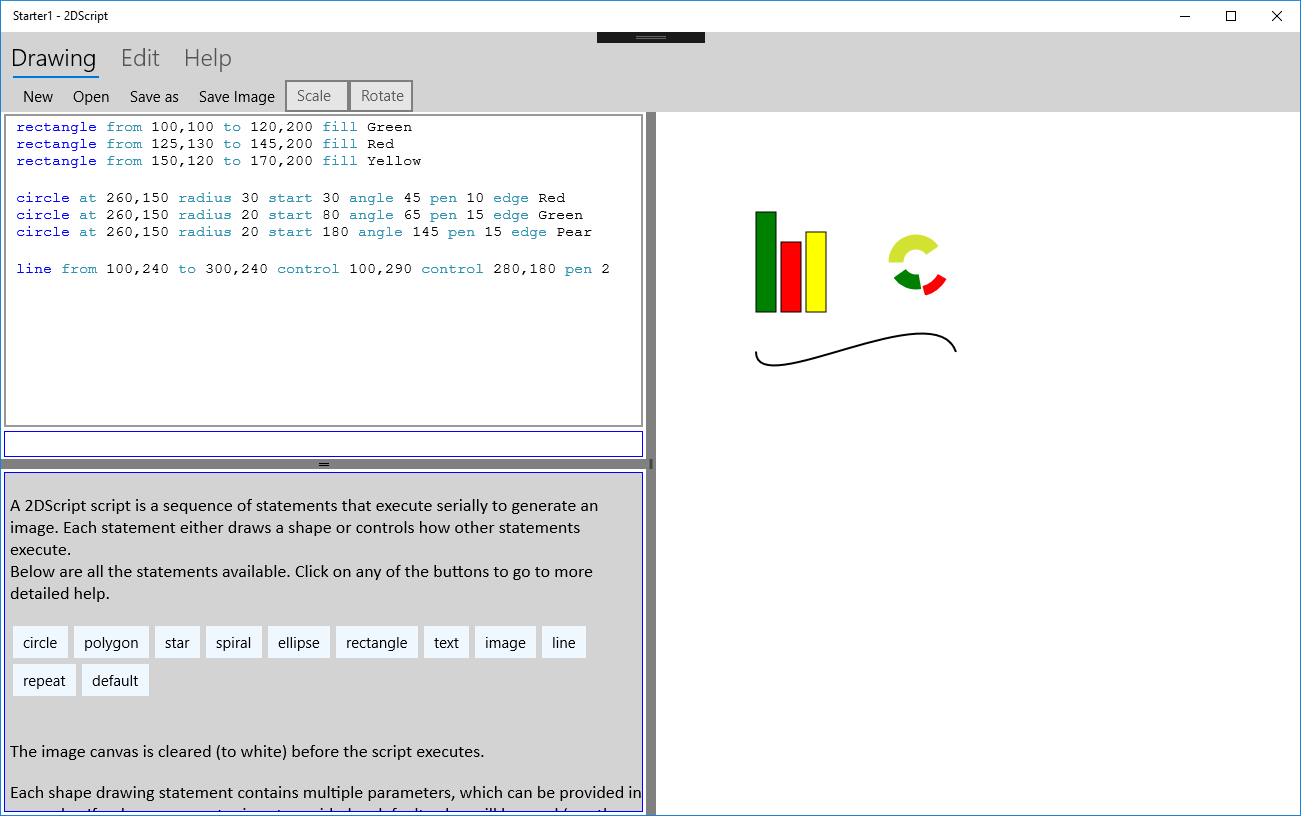Open help for the star statement
Screen dimensions: 1301x816
pos(177,643)
